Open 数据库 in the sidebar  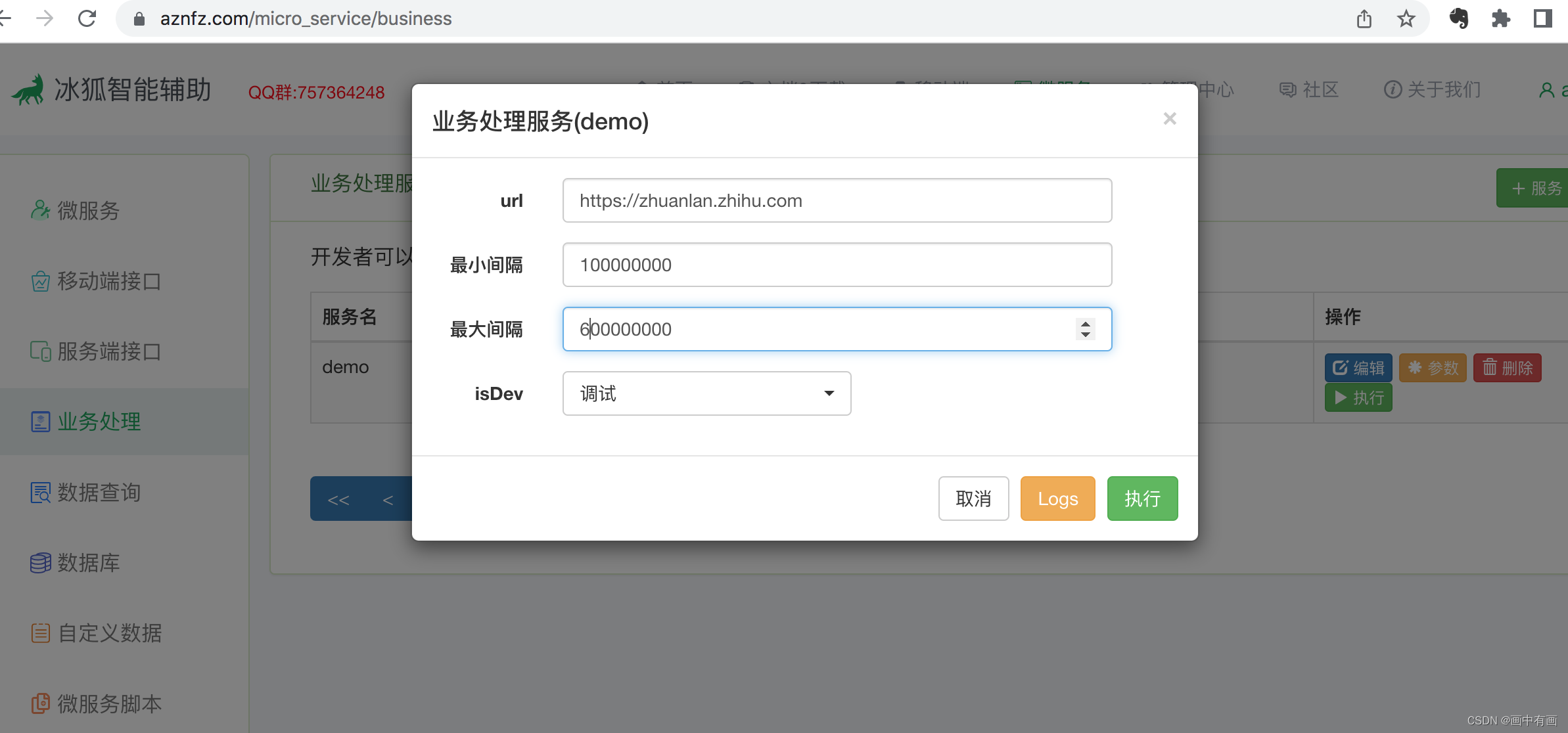[x=88, y=563]
